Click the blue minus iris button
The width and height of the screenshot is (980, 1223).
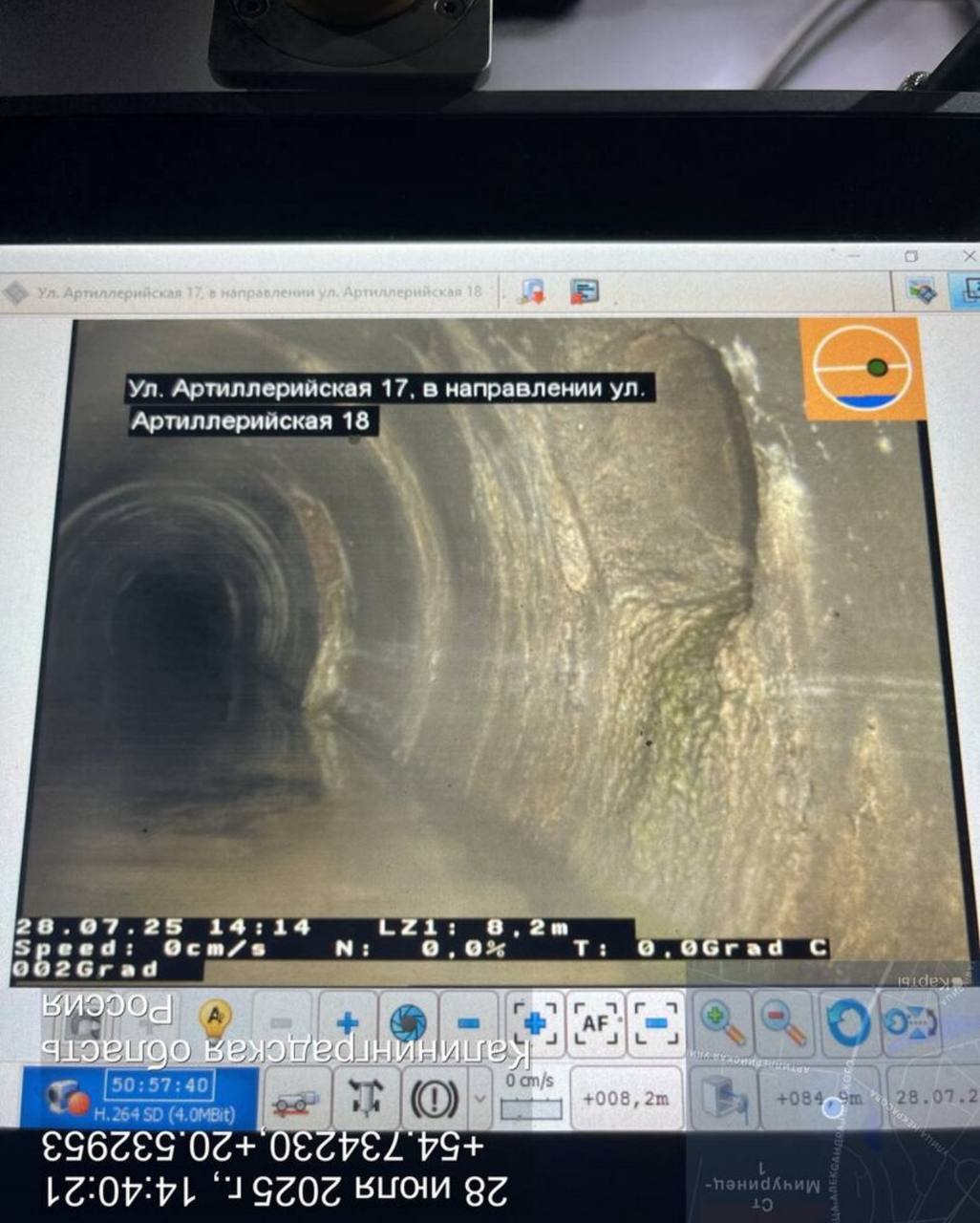[x=468, y=1023]
